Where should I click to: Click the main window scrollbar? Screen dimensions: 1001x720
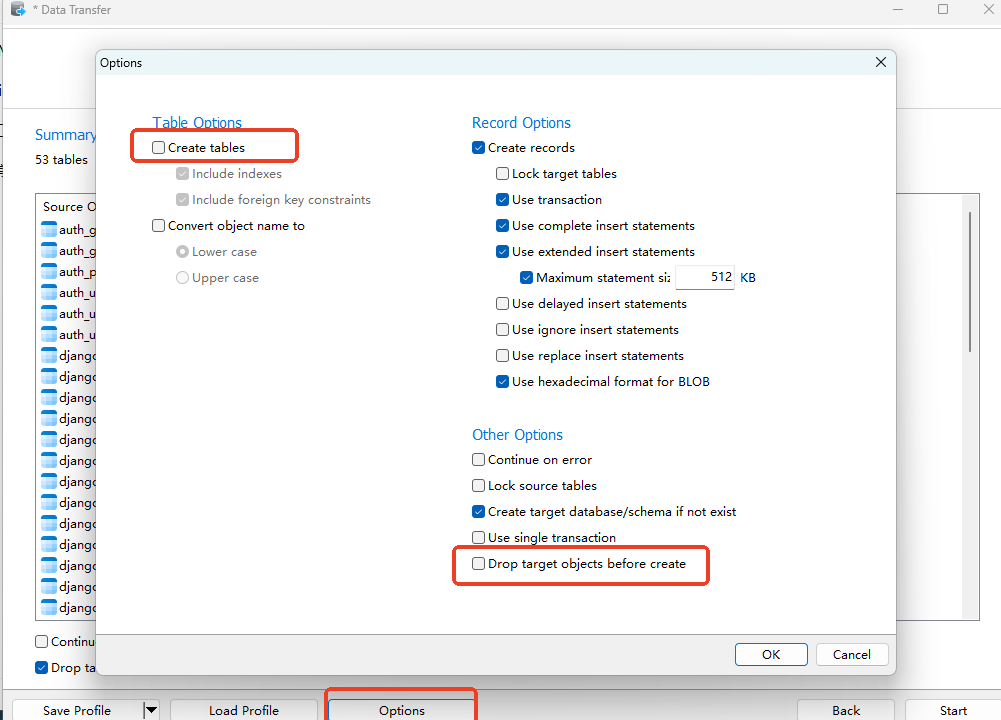pos(970,281)
